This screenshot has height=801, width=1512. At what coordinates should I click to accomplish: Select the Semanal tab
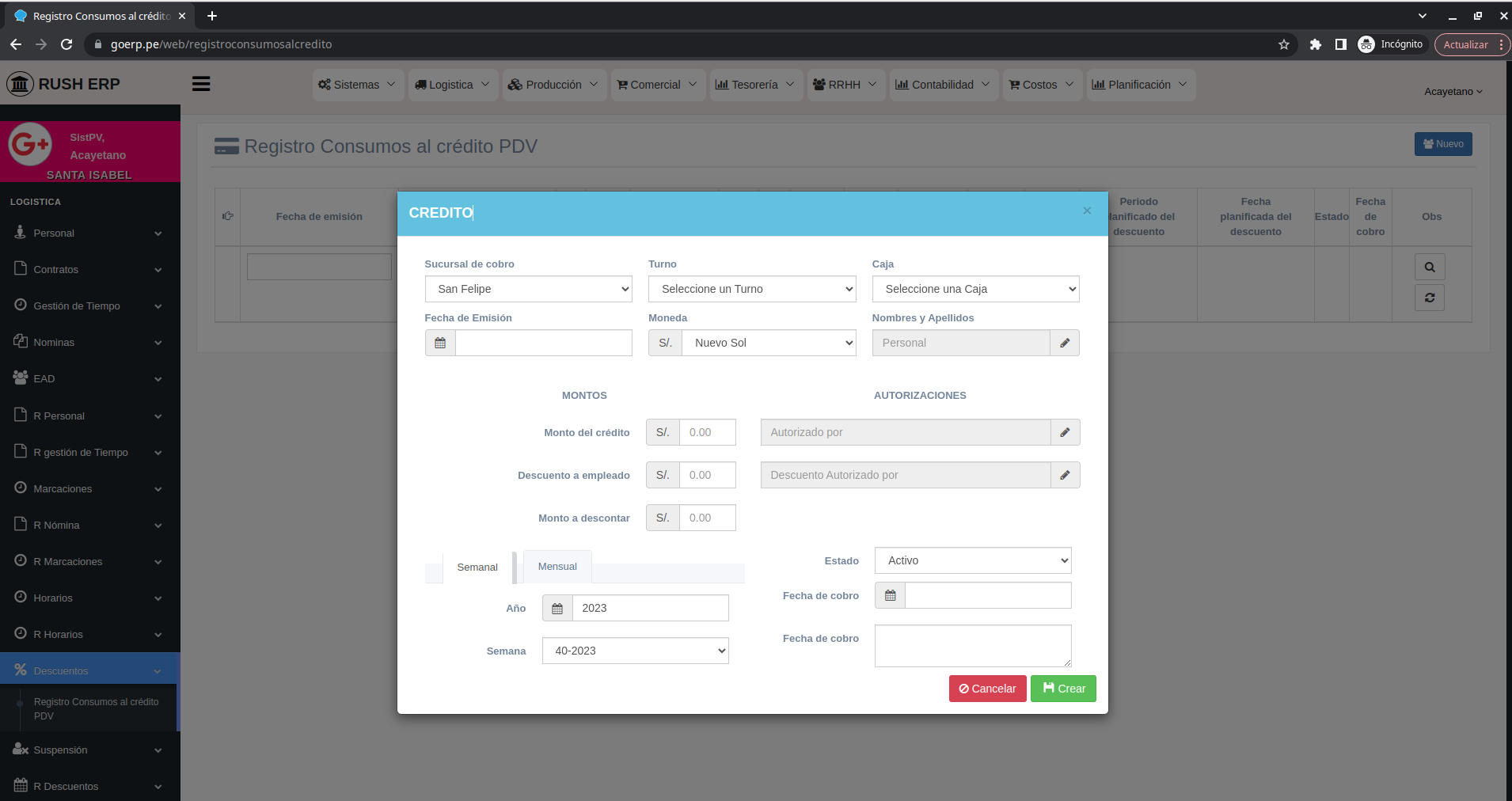(477, 568)
